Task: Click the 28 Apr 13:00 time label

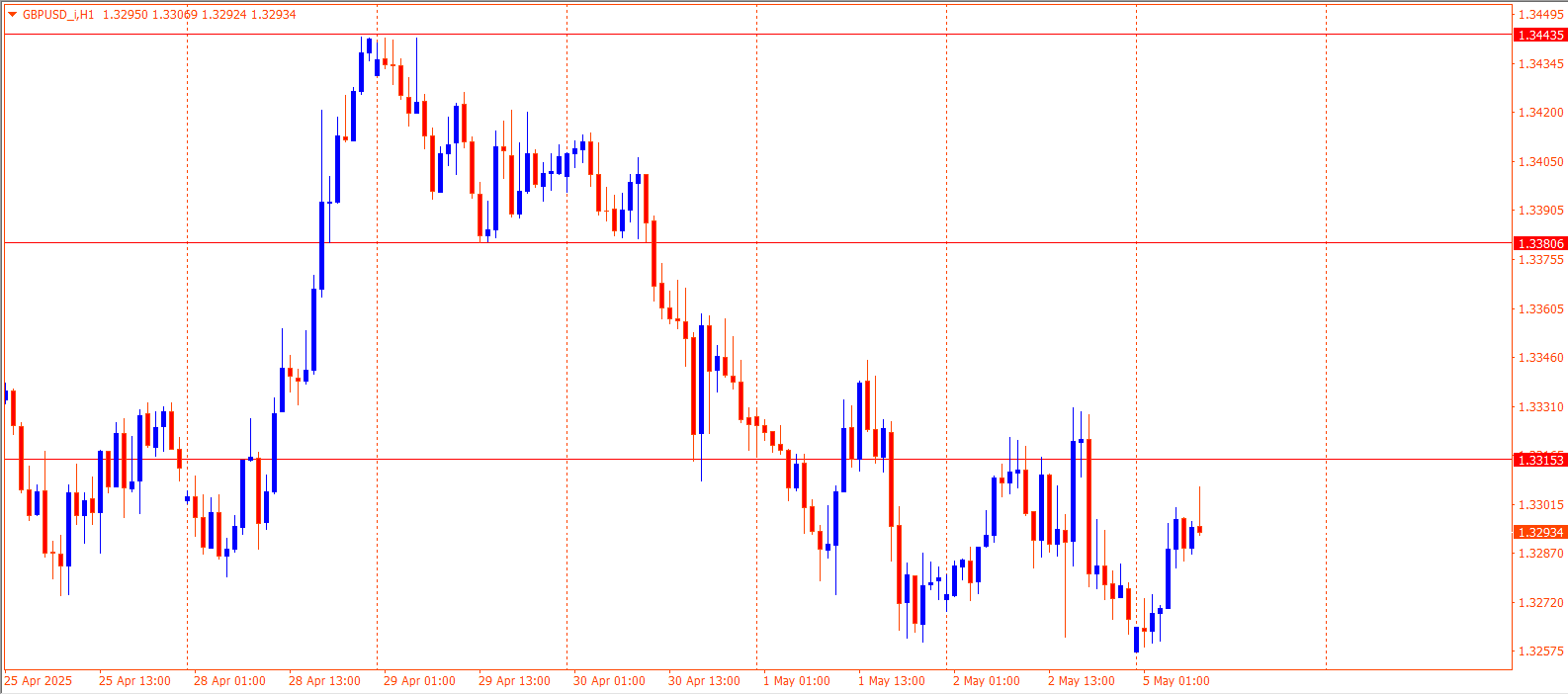Action: click(x=324, y=681)
